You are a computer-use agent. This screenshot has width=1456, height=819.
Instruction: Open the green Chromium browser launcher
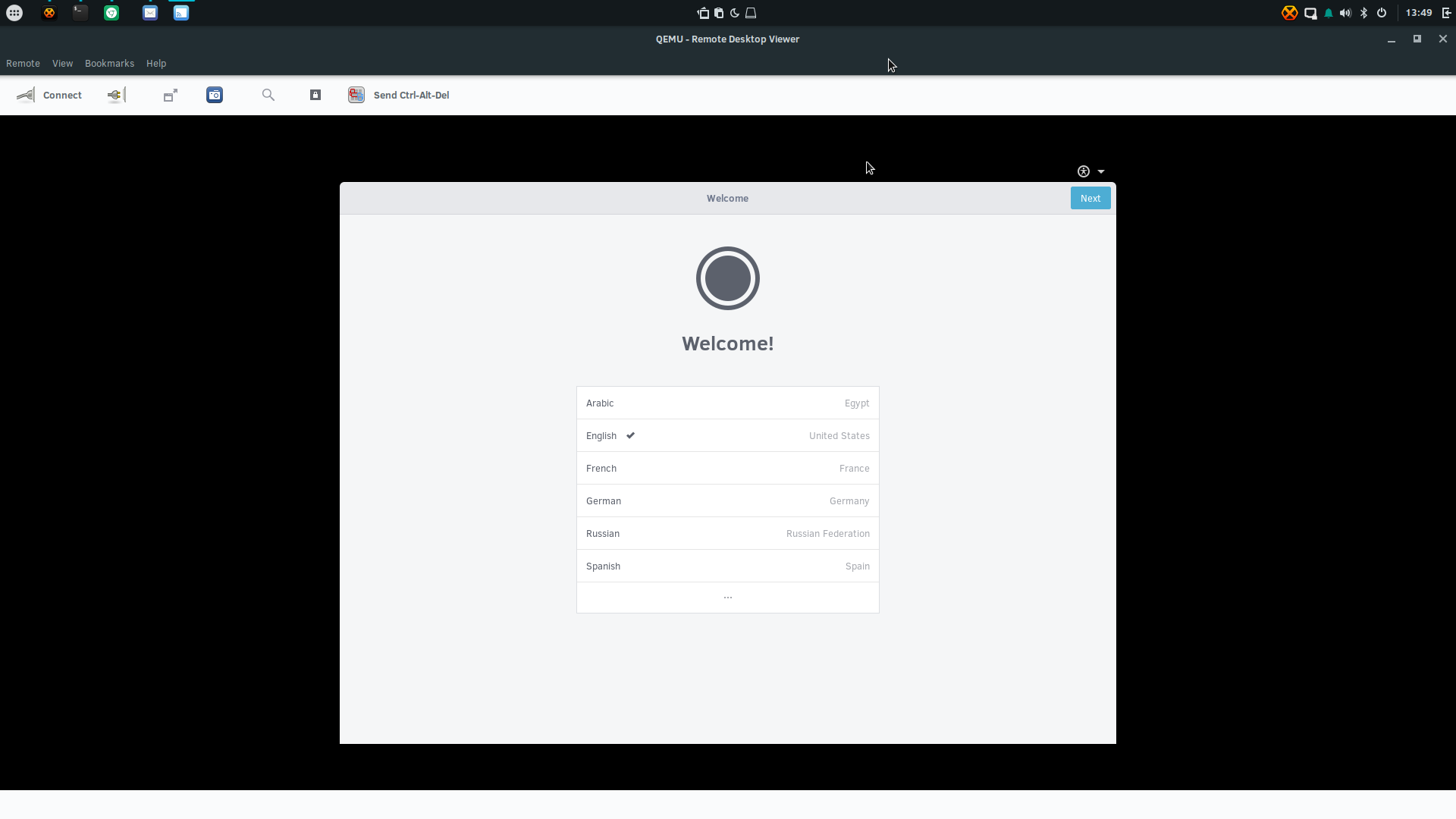[x=111, y=13]
